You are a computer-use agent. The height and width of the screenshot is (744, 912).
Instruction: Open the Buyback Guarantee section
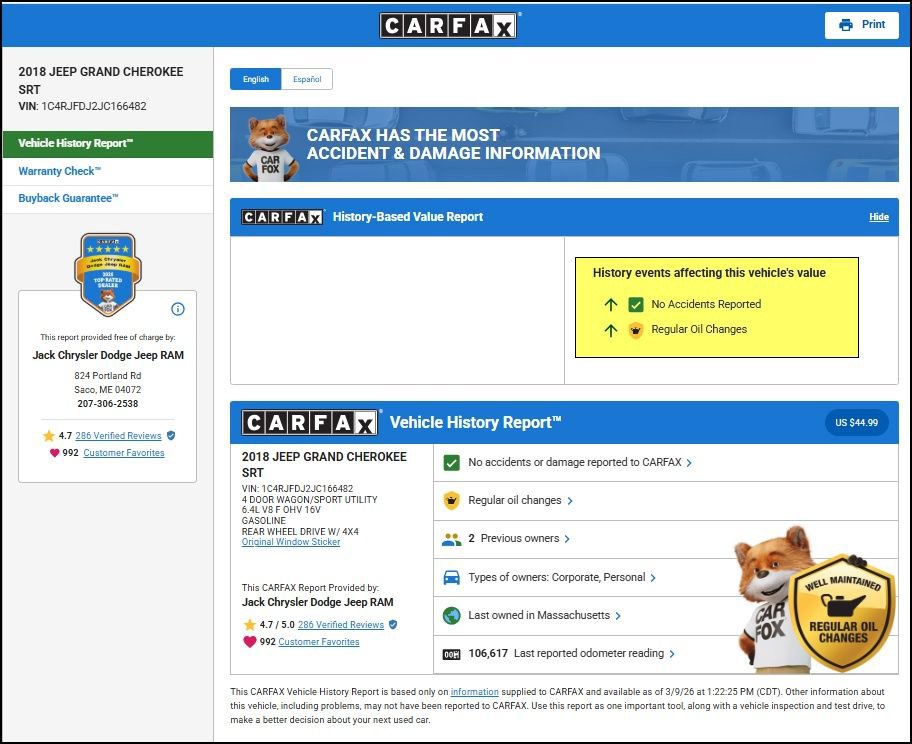coord(68,198)
